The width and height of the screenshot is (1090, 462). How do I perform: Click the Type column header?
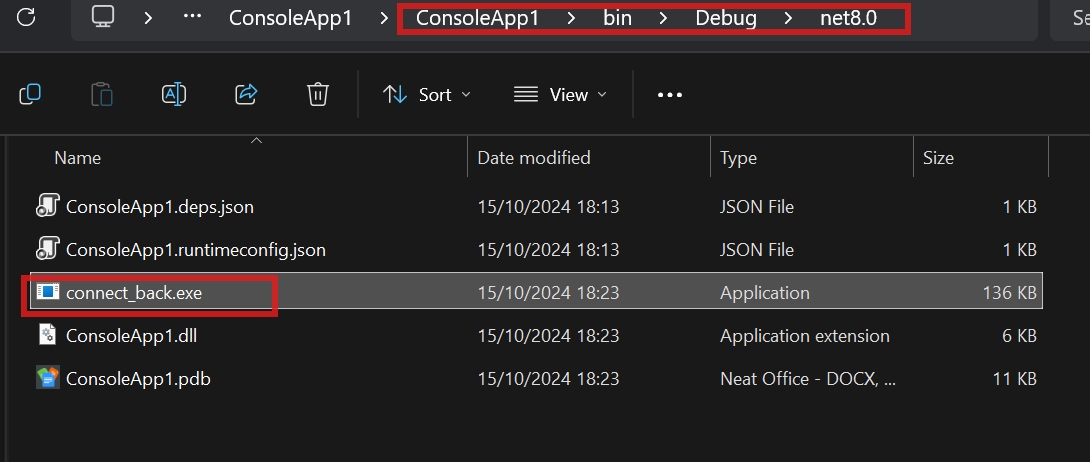tap(738, 158)
